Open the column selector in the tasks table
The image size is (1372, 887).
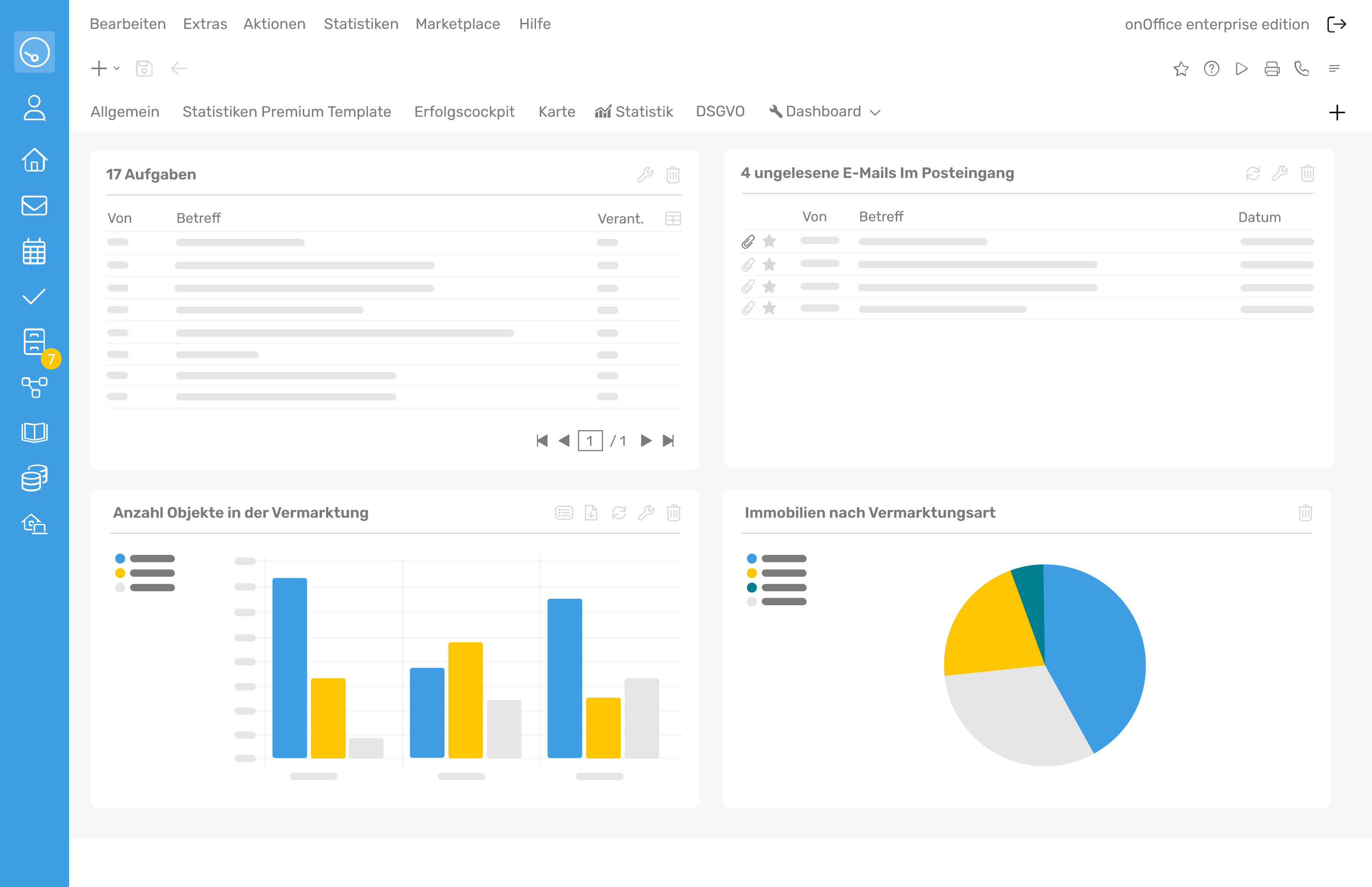672,218
